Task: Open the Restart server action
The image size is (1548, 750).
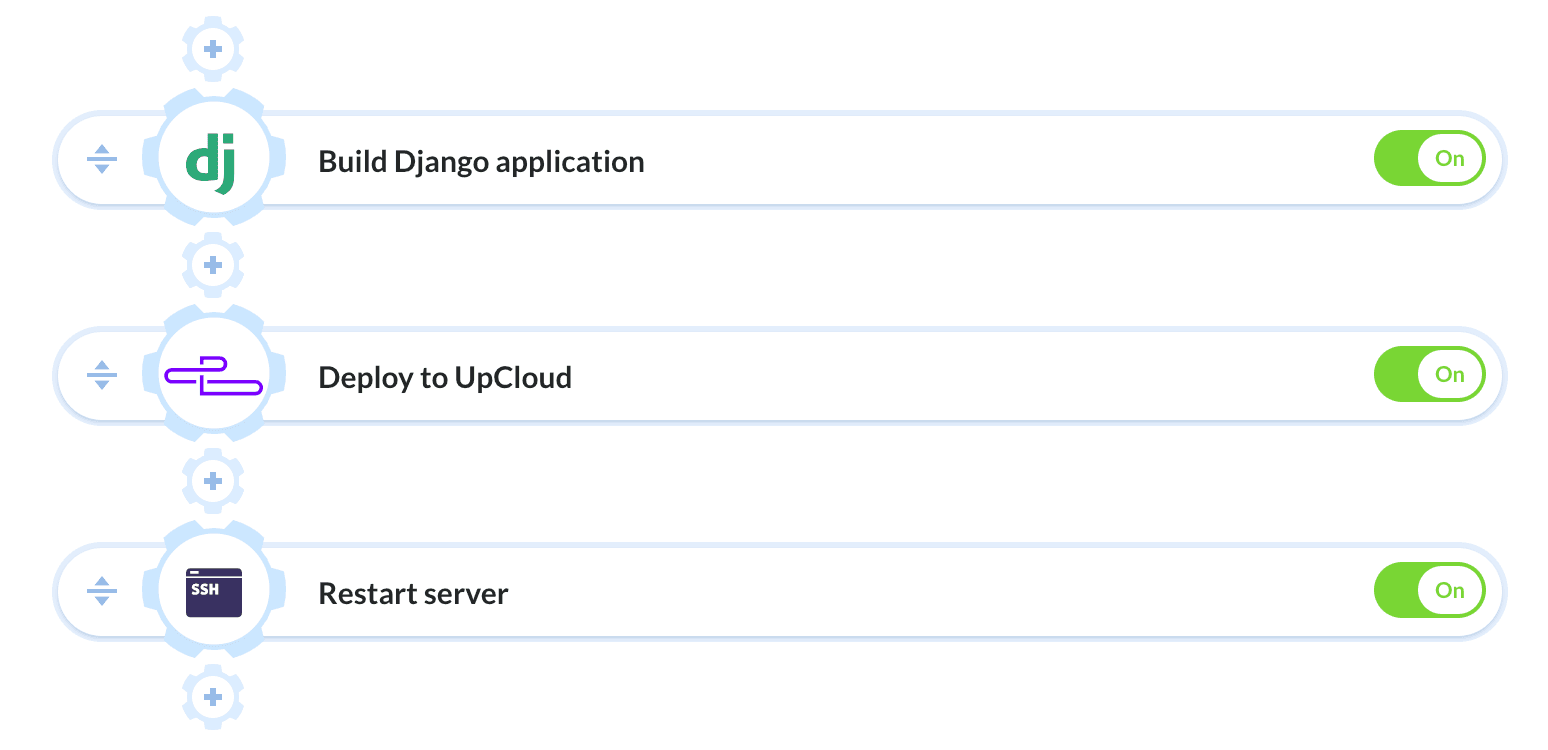Action: (x=413, y=594)
